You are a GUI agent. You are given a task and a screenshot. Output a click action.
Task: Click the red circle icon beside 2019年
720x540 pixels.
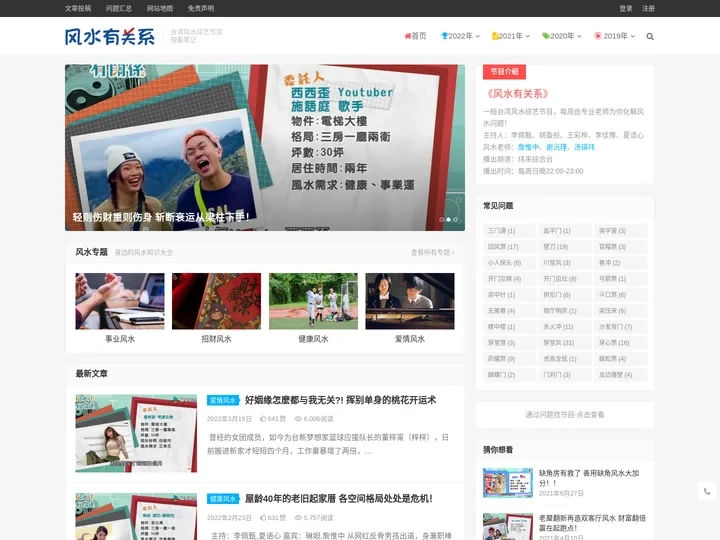coord(597,36)
